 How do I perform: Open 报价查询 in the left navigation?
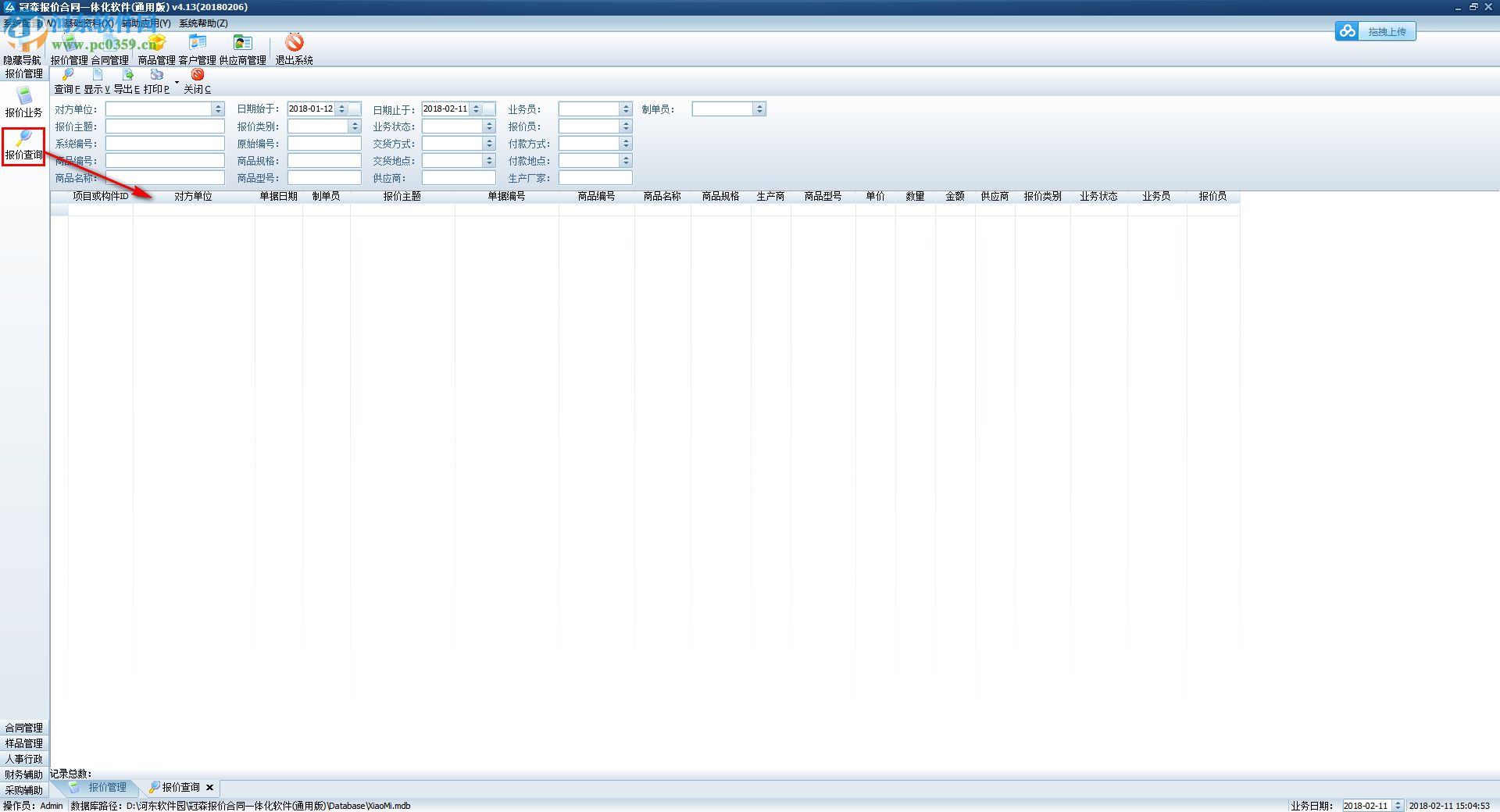[24, 146]
